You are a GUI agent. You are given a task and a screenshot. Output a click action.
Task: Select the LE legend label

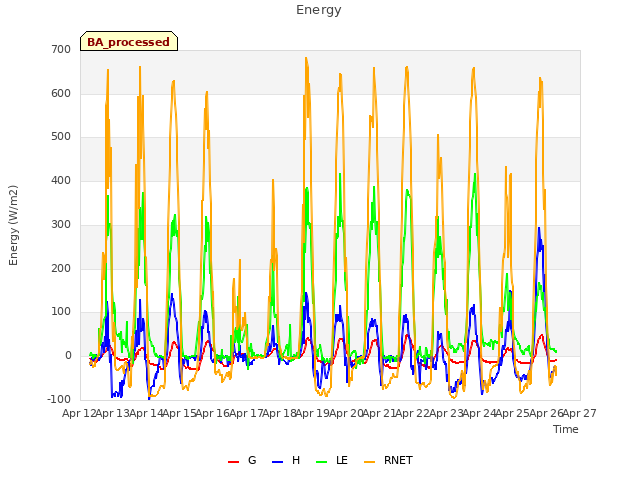click(x=342, y=460)
